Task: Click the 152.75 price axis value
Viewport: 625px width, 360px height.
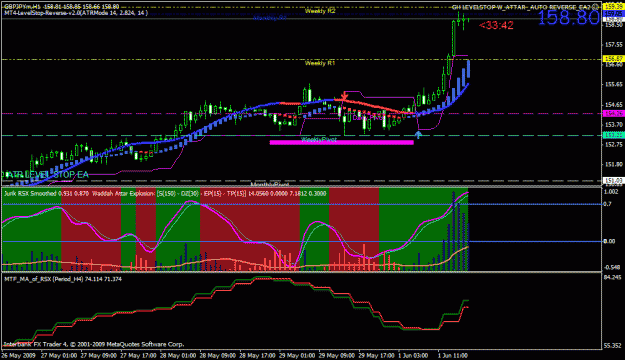Action: [x=614, y=145]
